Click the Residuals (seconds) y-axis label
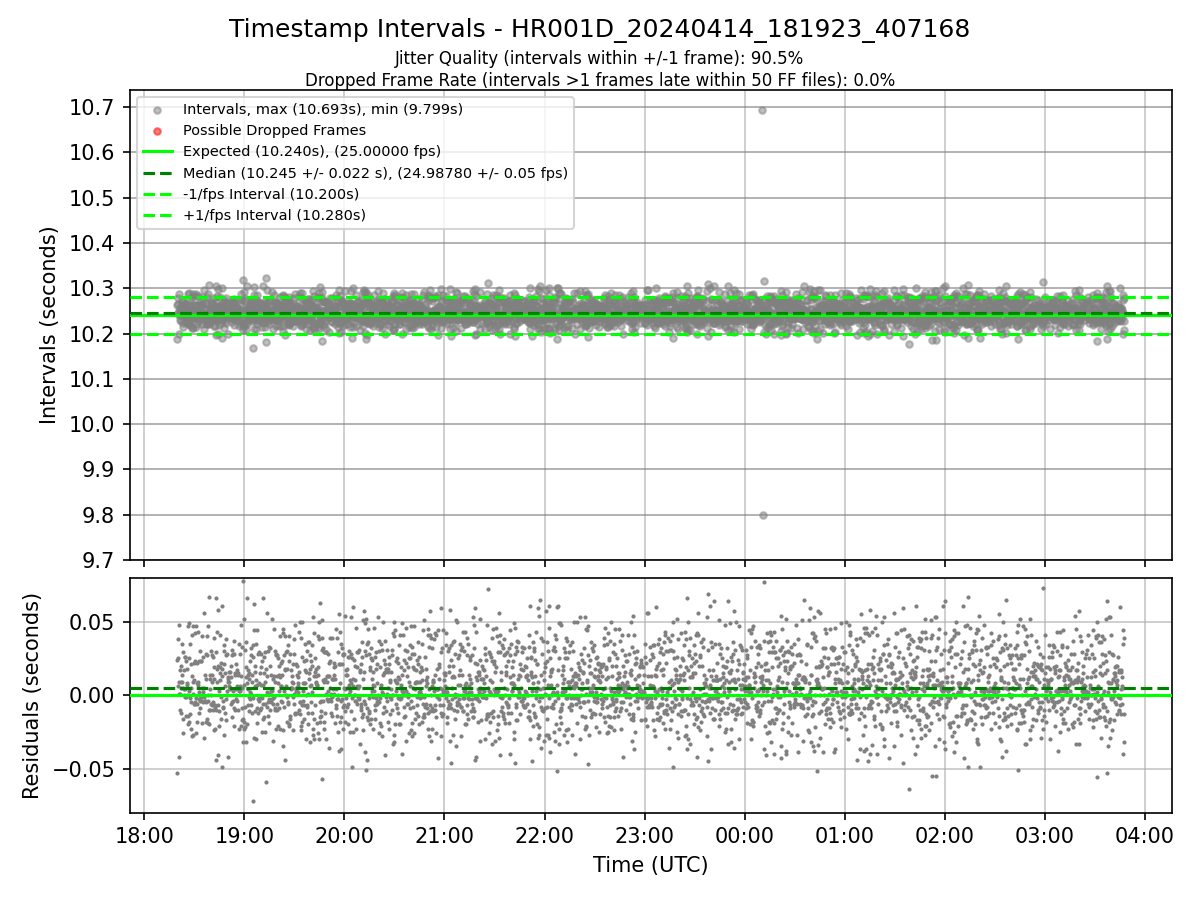Screen dimensions: 1200x900 click(31, 696)
